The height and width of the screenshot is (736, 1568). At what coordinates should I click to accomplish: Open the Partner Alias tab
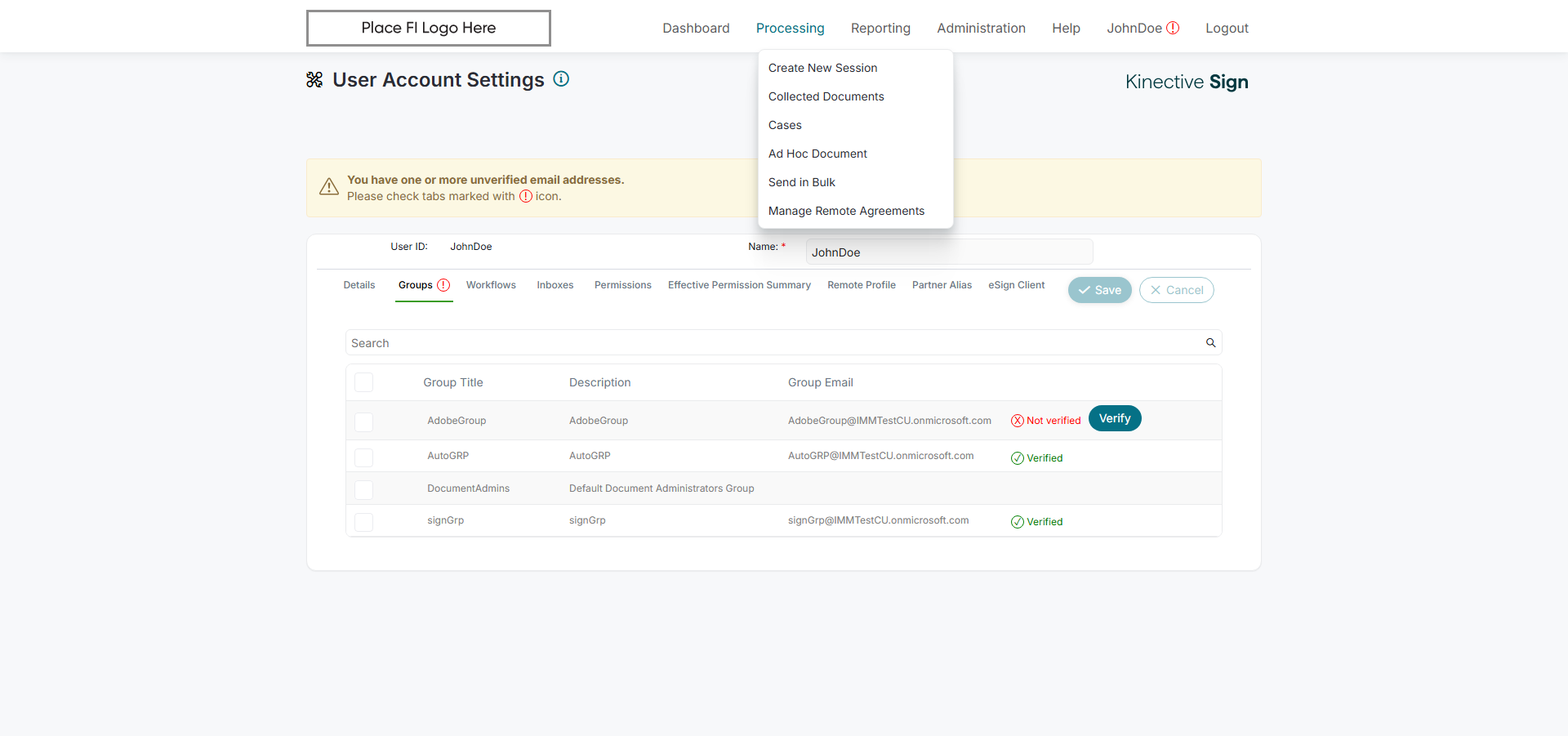coord(942,285)
